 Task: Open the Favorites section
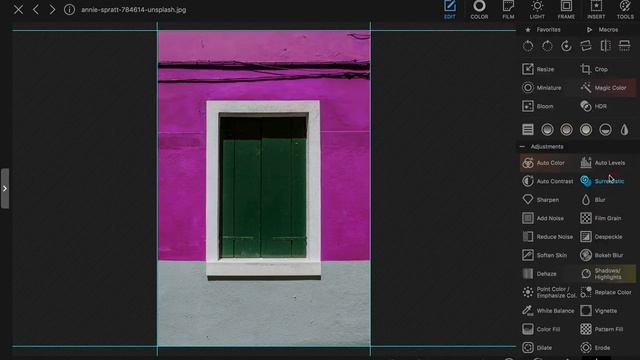click(x=543, y=30)
